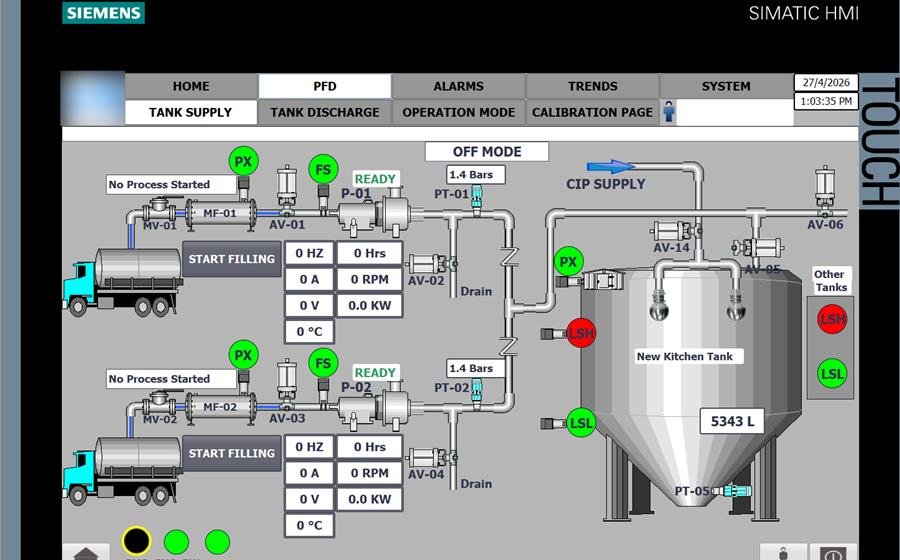Click the LSL indicator under Other Tanks
This screenshot has height=560, width=900.
[x=832, y=374]
